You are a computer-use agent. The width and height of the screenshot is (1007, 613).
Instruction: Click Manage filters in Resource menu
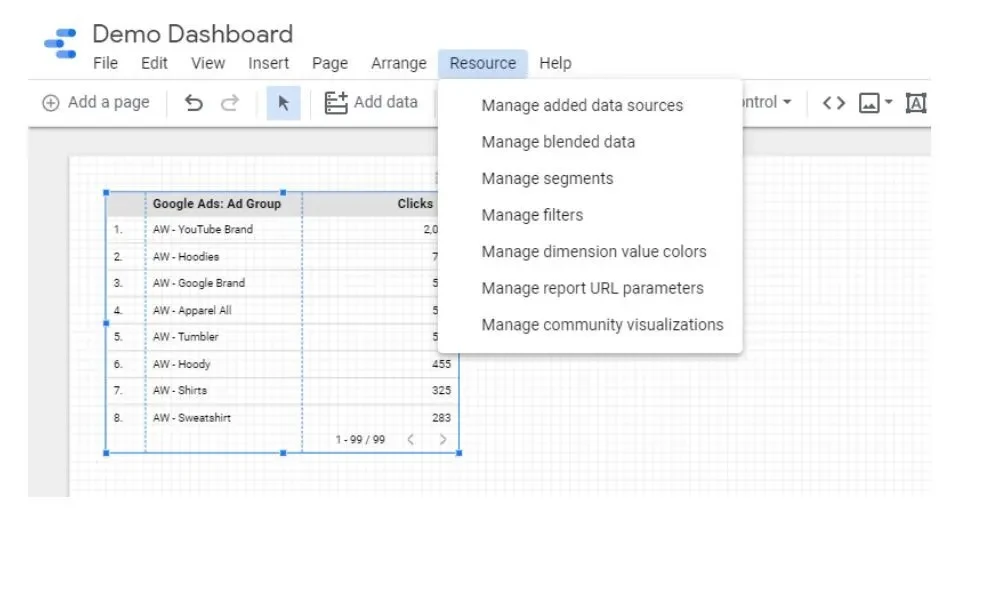click(532, 215)
